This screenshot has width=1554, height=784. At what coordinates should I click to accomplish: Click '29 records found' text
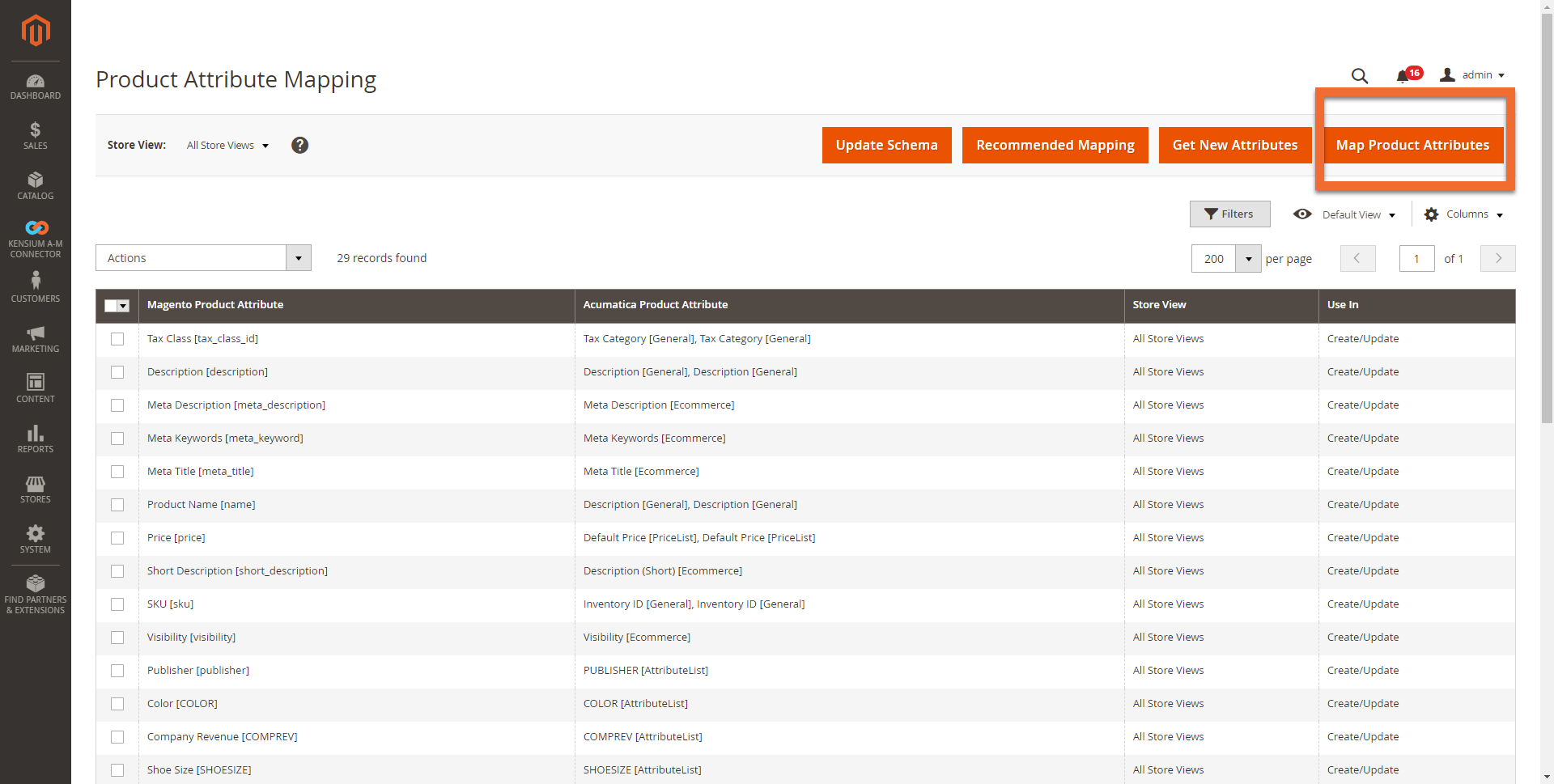(x=382, y=258)
